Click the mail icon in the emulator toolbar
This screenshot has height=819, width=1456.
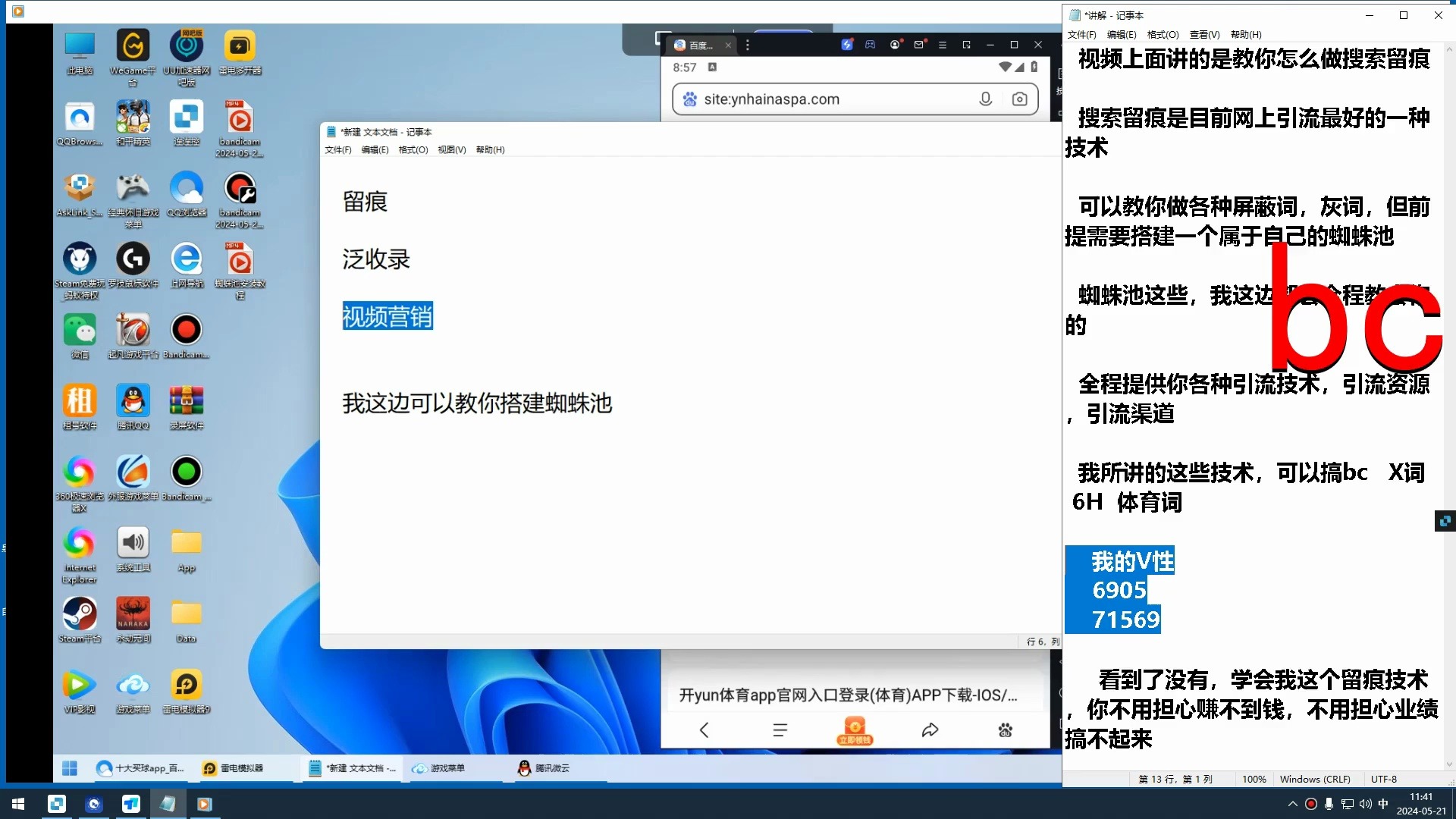click(x=919, y=45)
